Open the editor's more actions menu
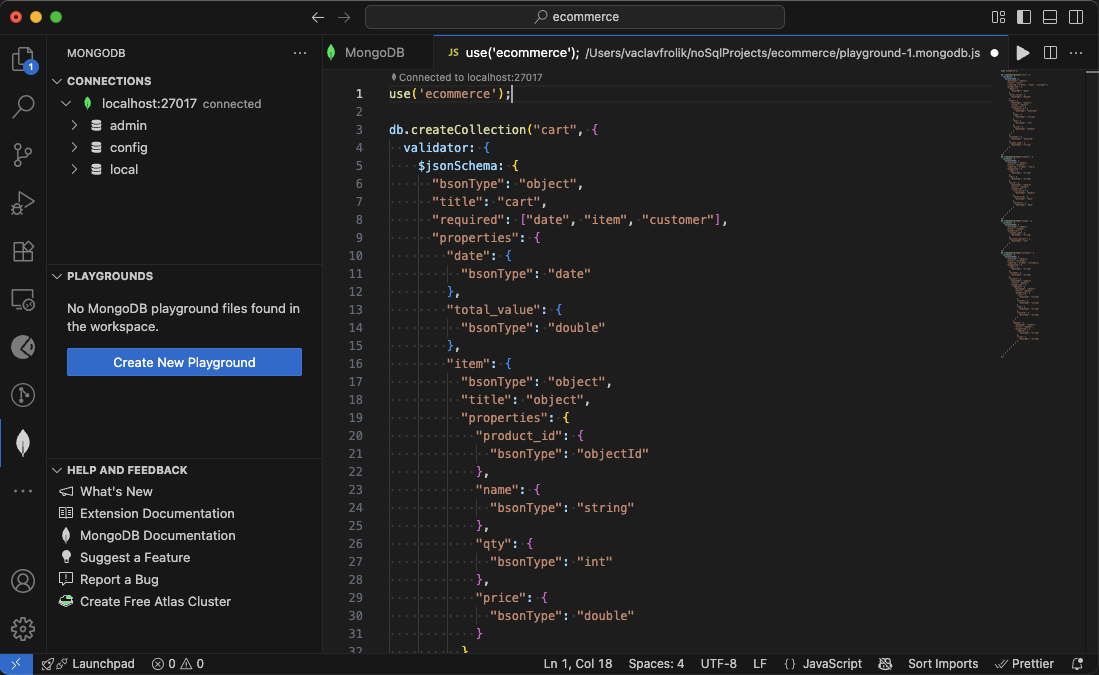 click(x=1076, y=53)
